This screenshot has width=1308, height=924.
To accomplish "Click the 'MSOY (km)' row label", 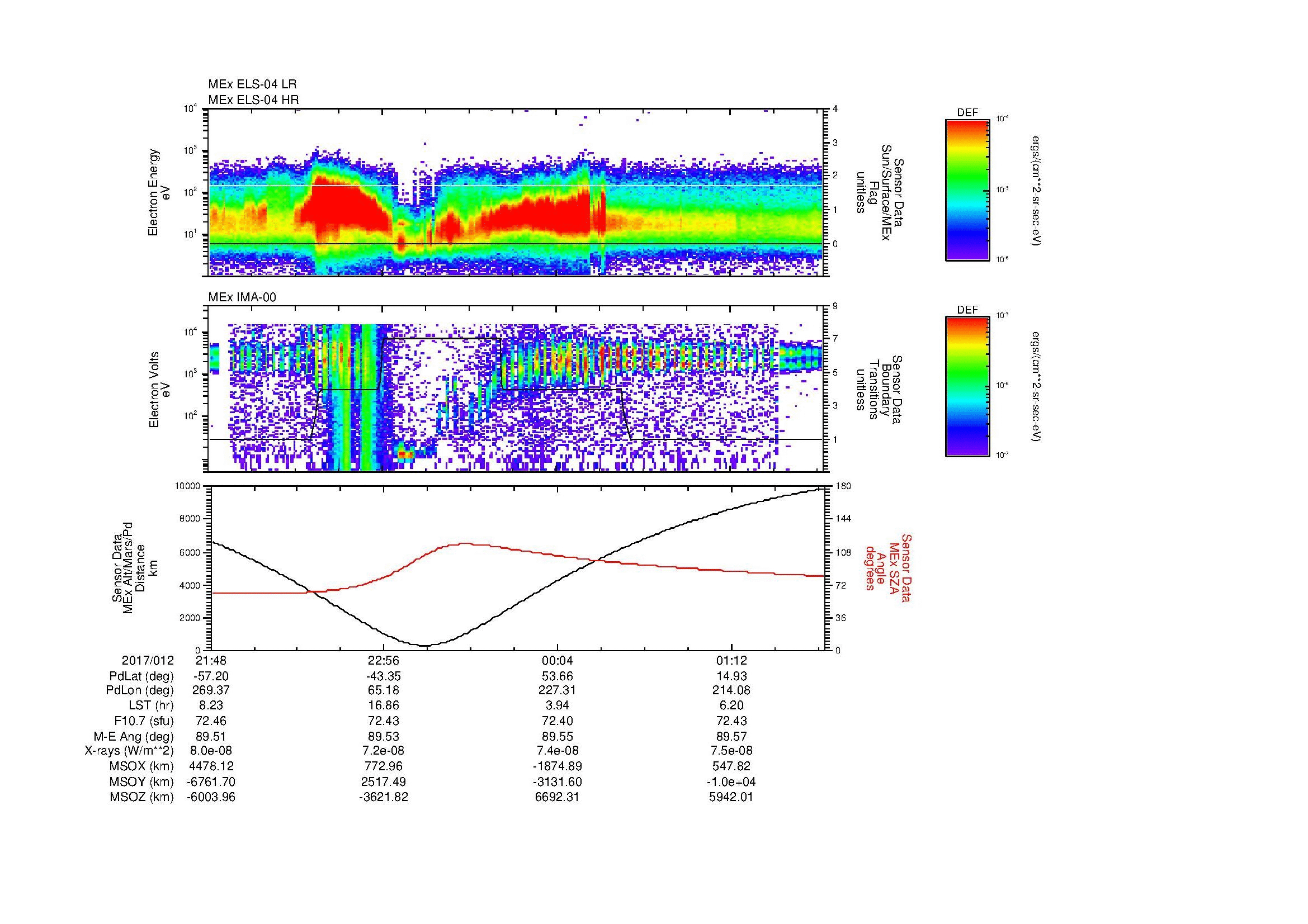I will point(142,781).
